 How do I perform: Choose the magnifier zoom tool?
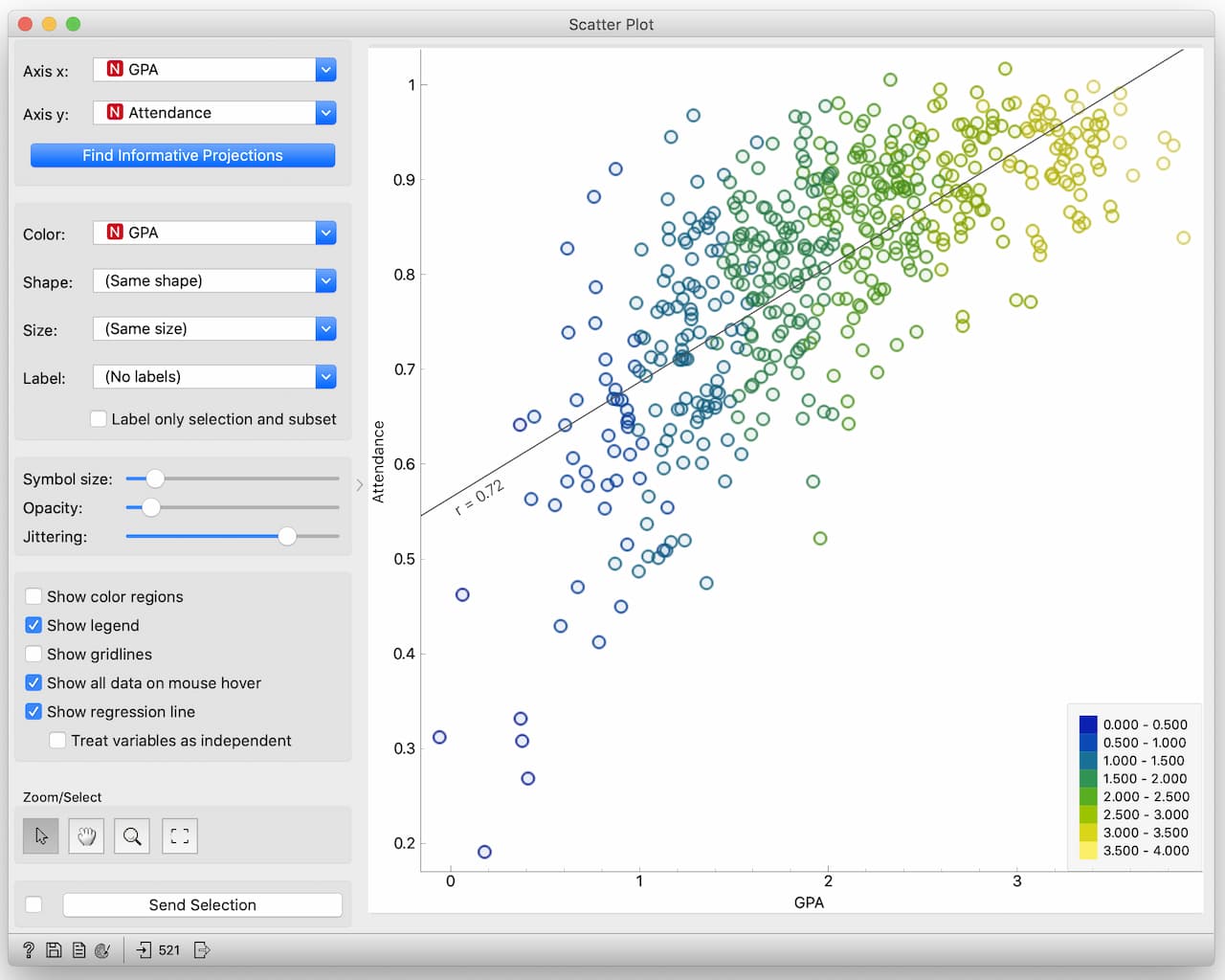tap(132, 836)
